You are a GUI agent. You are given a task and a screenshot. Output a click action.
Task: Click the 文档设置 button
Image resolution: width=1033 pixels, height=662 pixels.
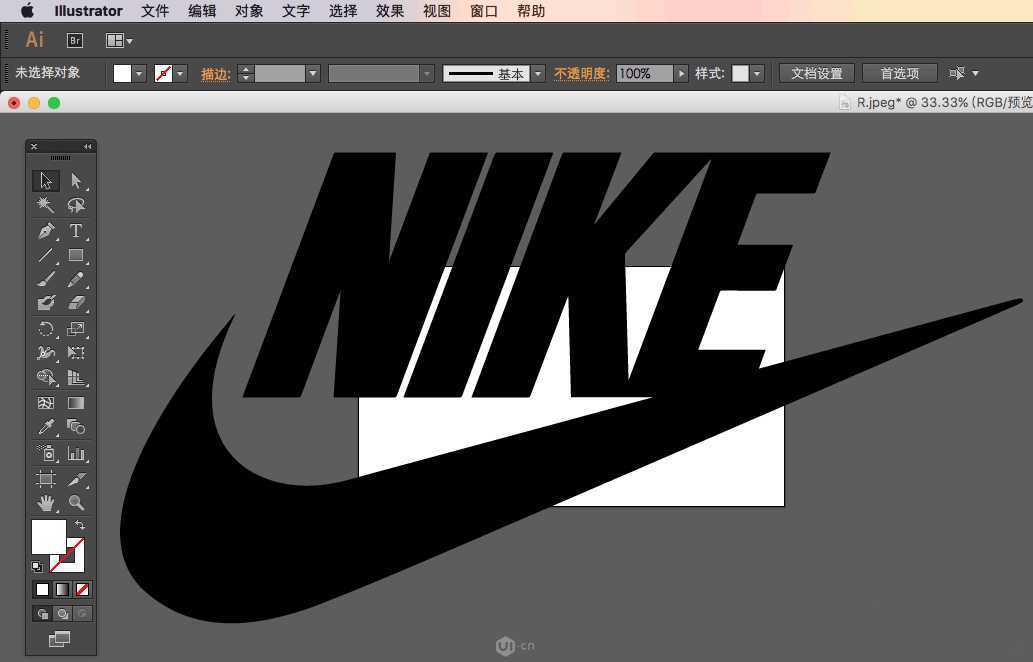point(816,74)
